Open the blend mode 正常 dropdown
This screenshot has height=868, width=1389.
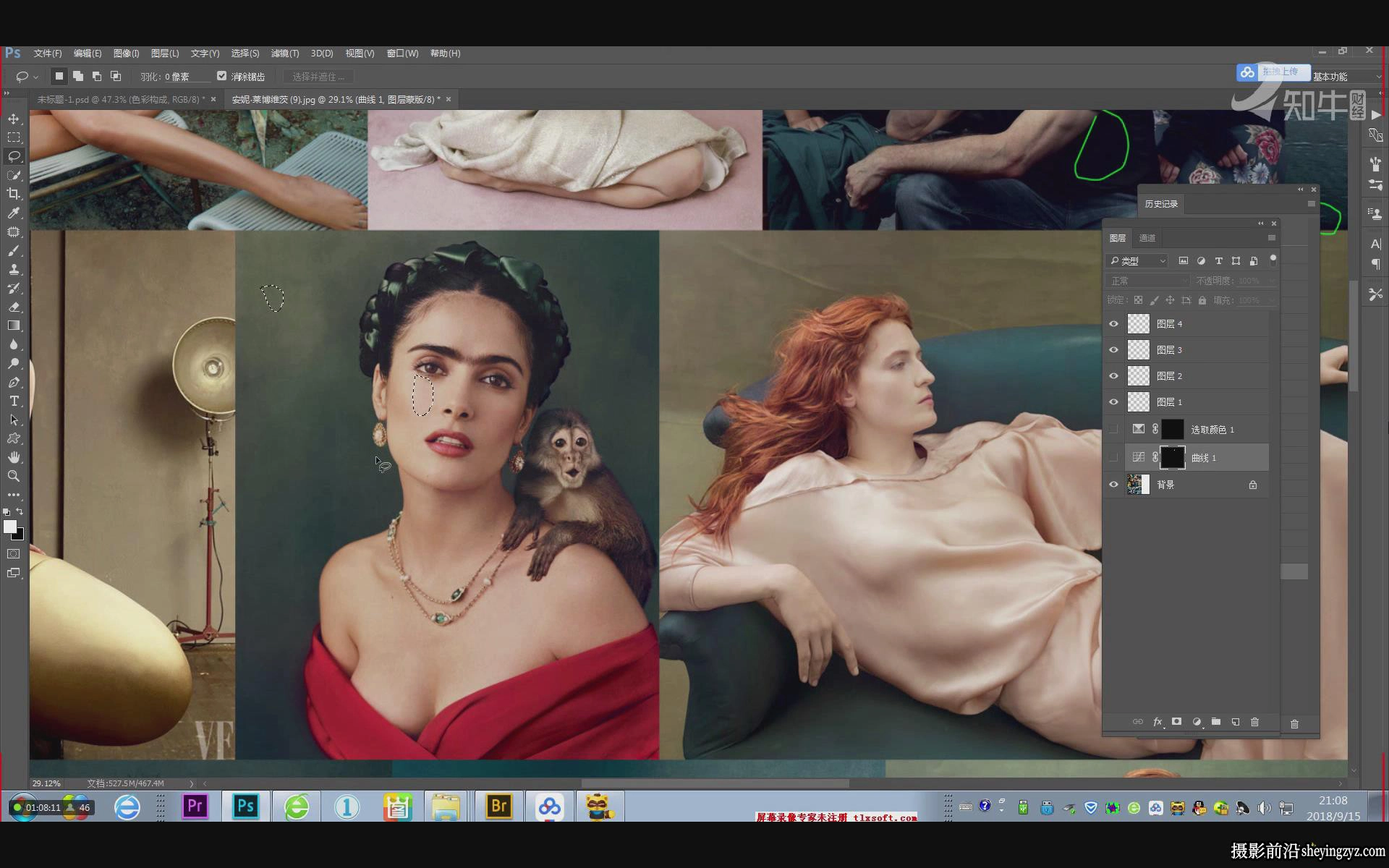pyautogui.click(x=1148, y=281)
